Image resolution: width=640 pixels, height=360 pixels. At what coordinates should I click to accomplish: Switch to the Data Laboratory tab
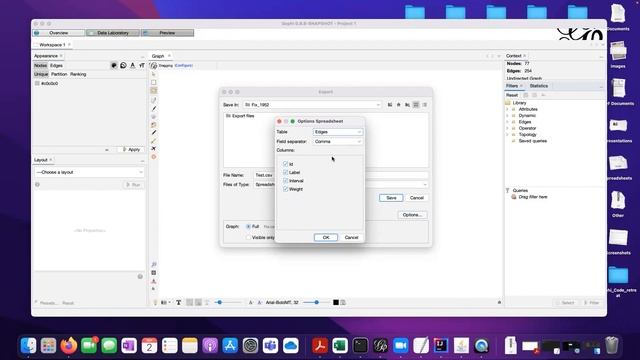[113, 33]
